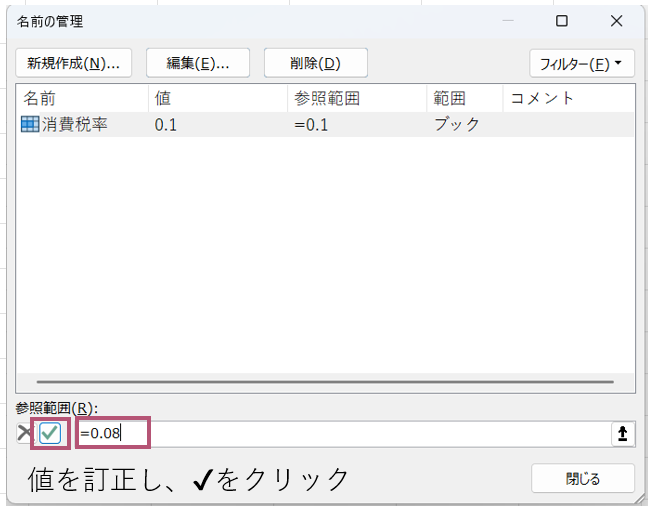Open the 編集(E)... dialog button
The image size is (648, 506).
pyautogui.click(x=198, y=63)
